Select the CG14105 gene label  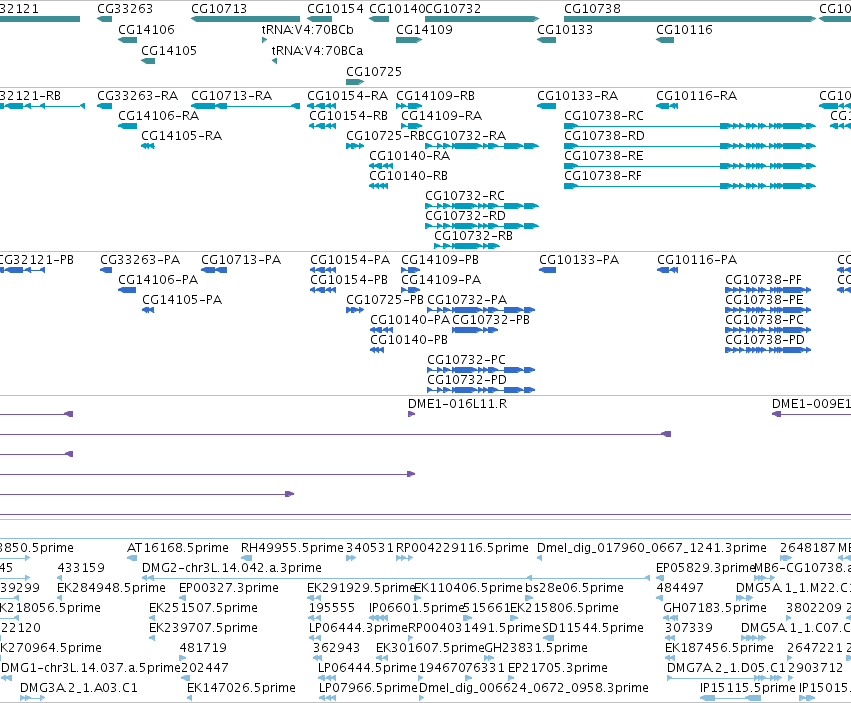point(169,51)
